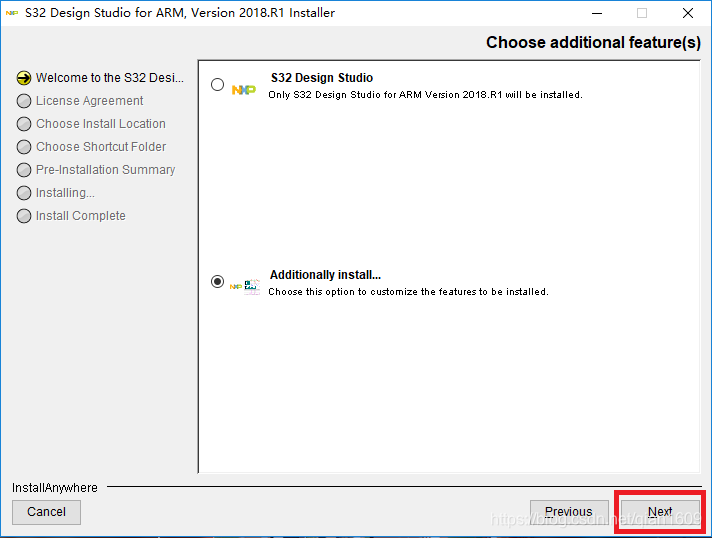712x538 pixels.
Task: Click the Install Complete step circle
Action: (24, 216)
